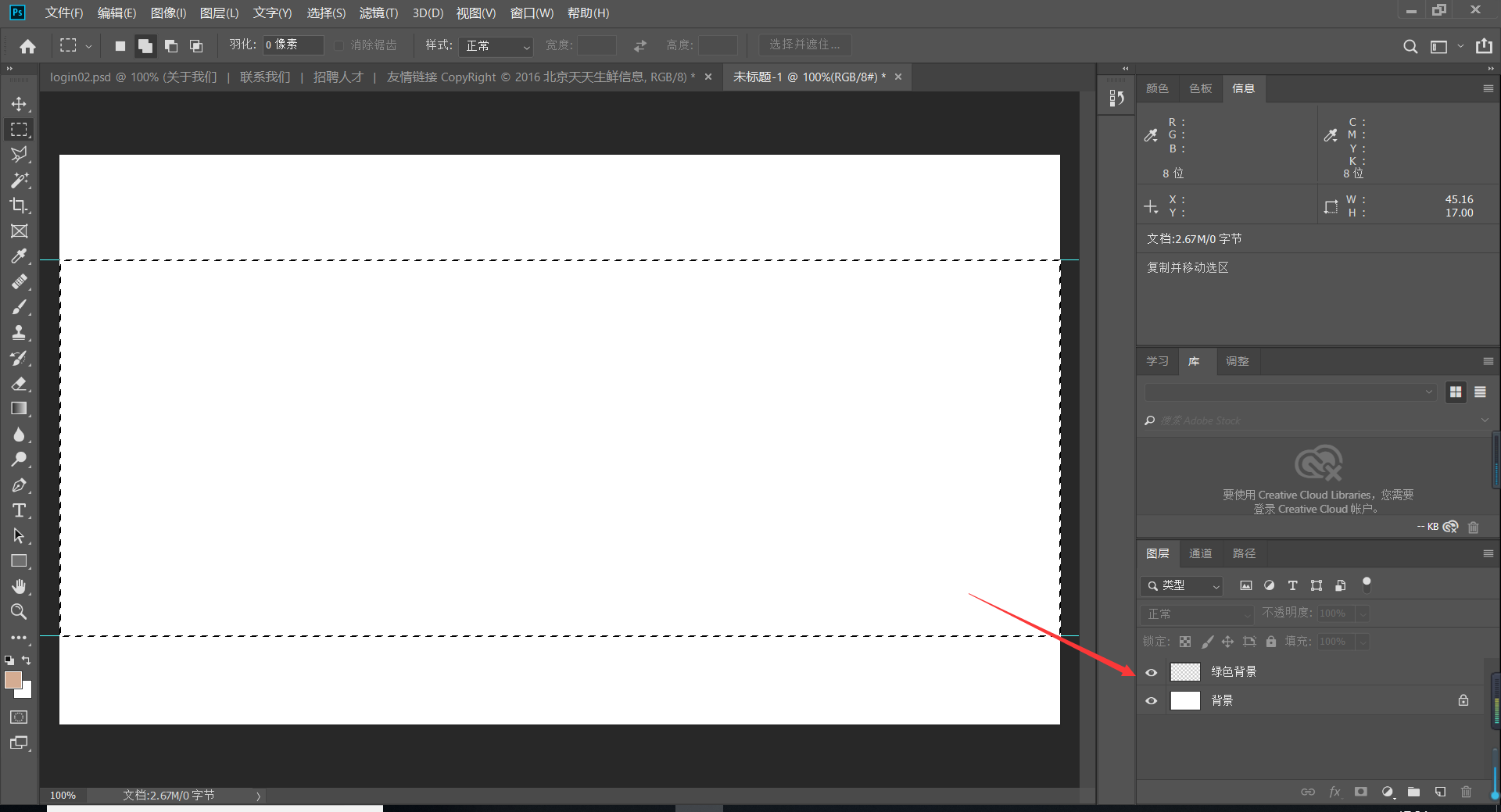
Task: Select the Magic Wand tool
Action: [x=19, y=180]
